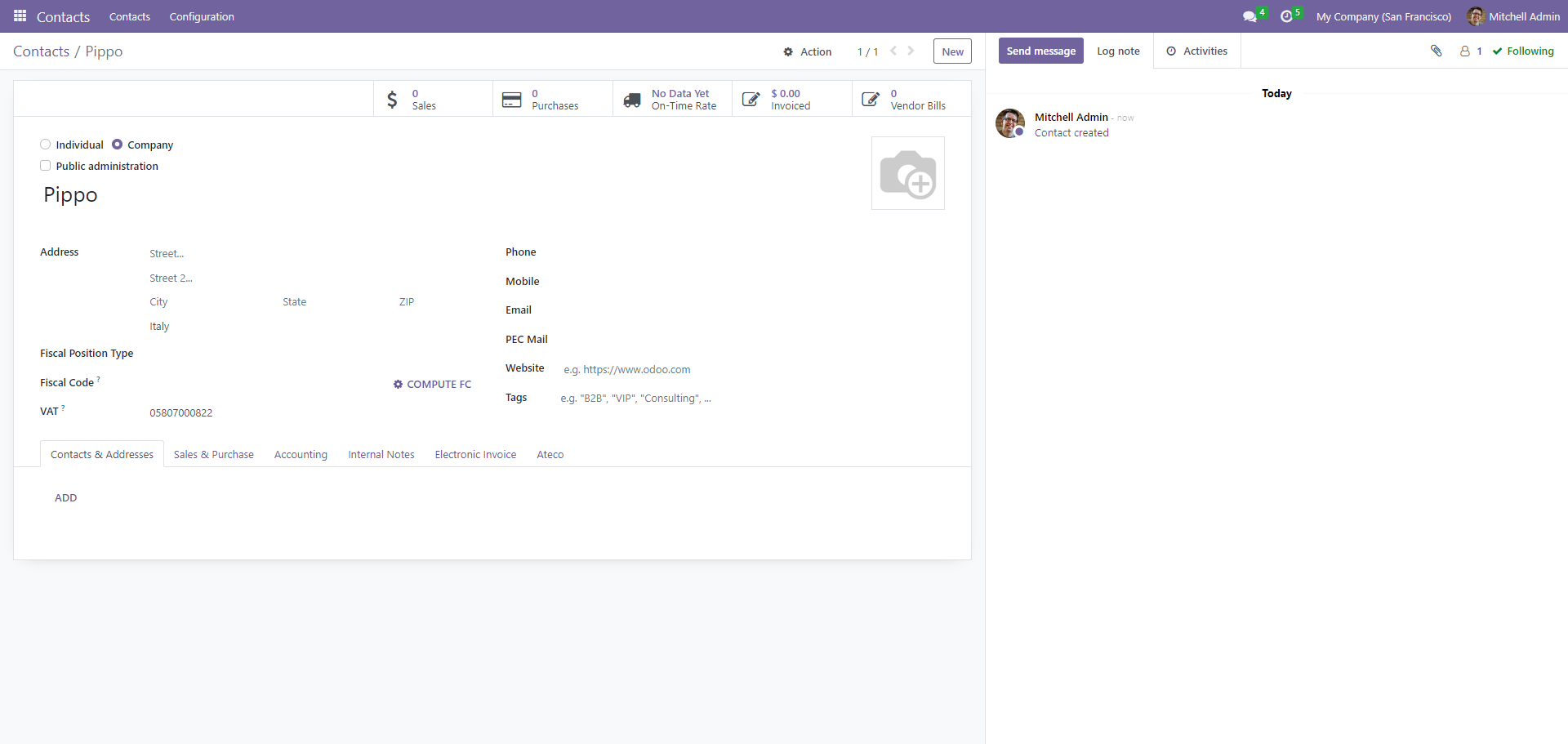Enable the Public administration checkbox

(45, 165)
